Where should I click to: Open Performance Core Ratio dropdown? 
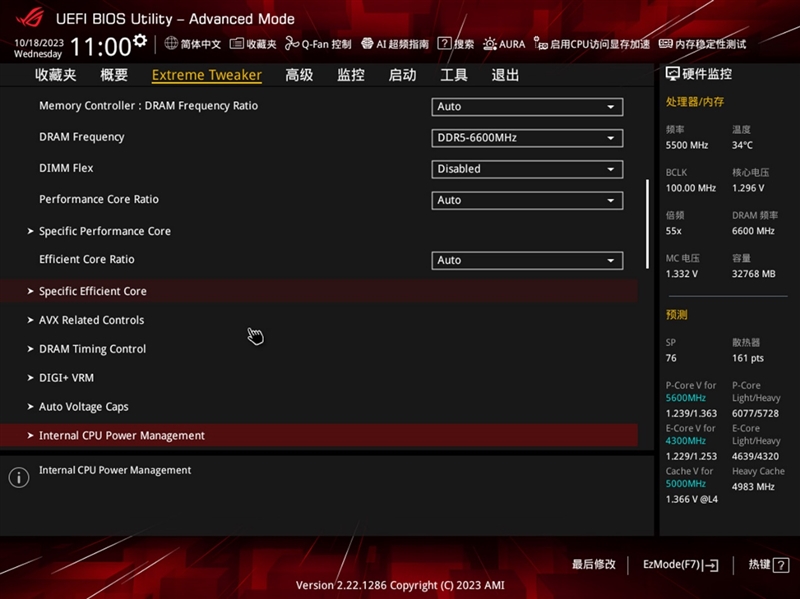coord(527,200)
